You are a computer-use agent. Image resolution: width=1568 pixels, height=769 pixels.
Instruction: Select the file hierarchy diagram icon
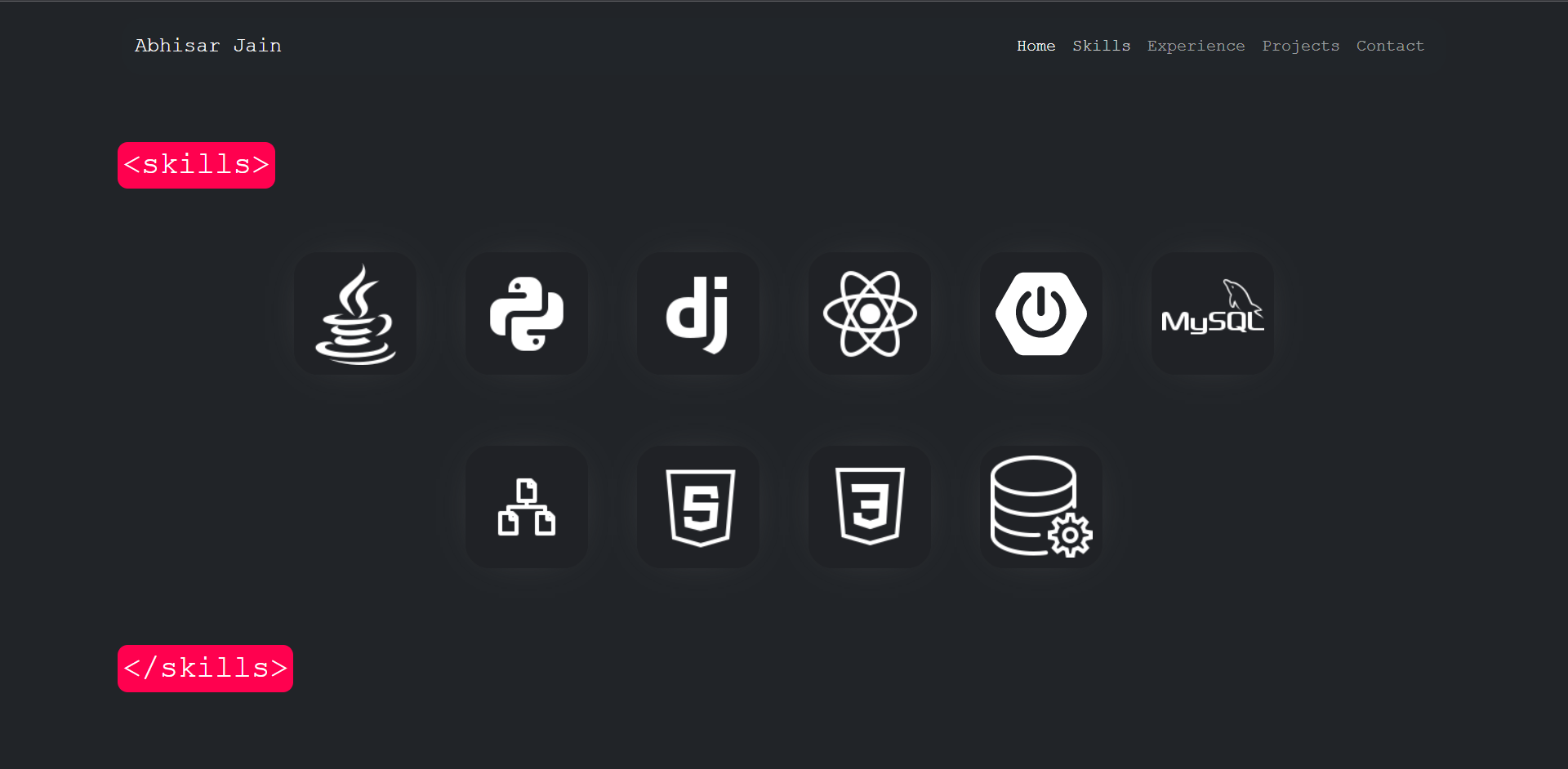click(x=527, y=507)
